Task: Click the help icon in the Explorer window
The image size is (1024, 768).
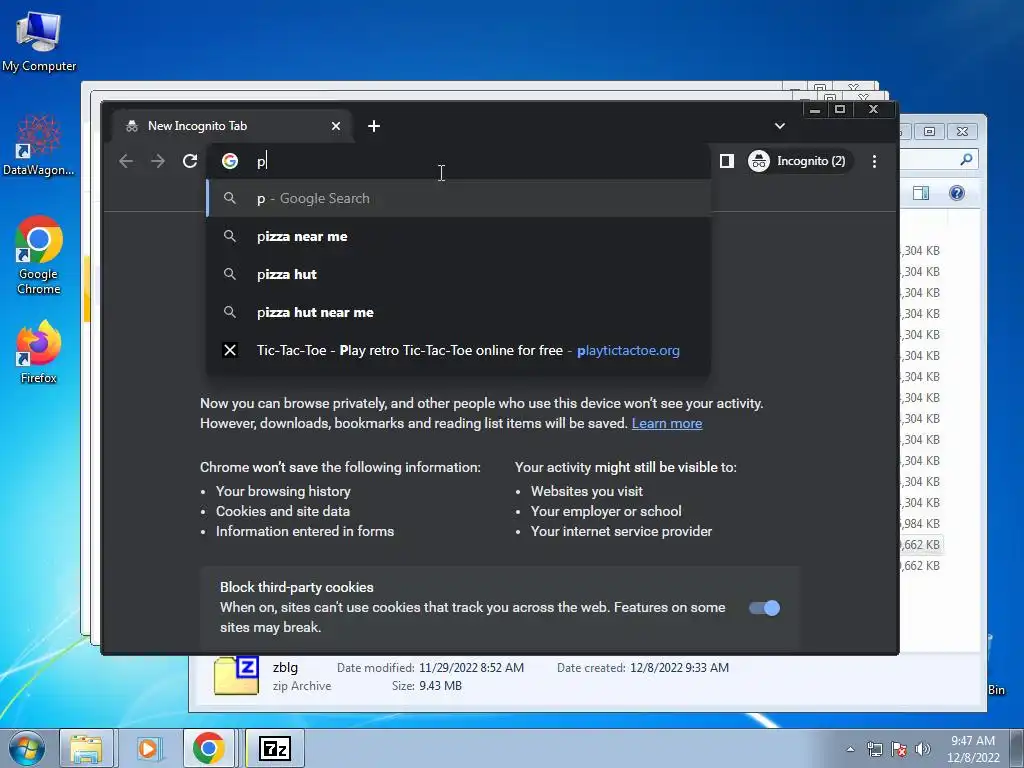Action: 957,193
